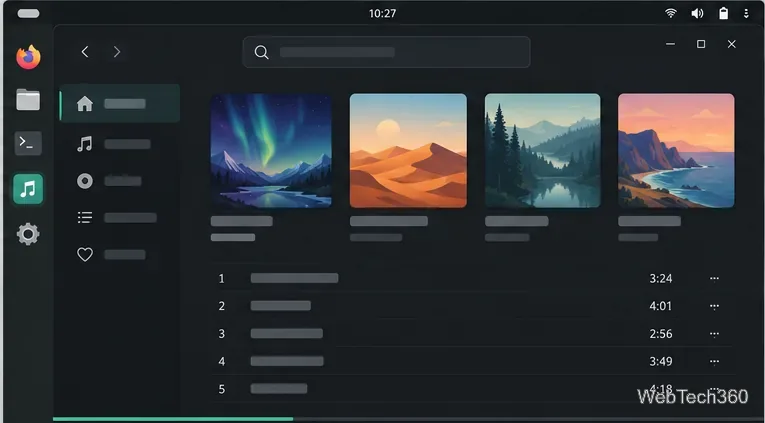Open Settings gear in the dock

(x=28, y=234)
